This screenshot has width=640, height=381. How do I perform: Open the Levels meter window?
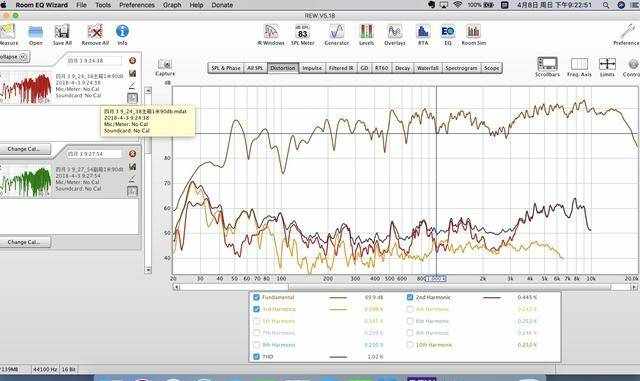coord(366,35)
